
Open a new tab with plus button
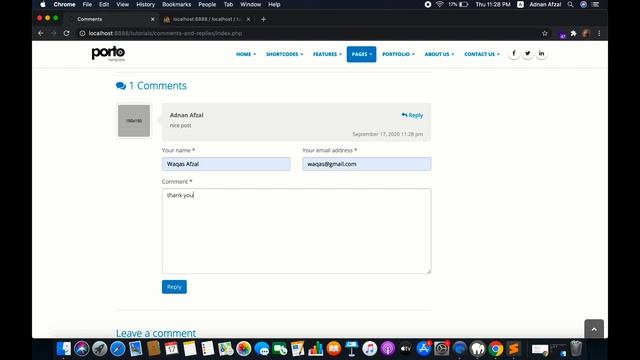point(263,19)
